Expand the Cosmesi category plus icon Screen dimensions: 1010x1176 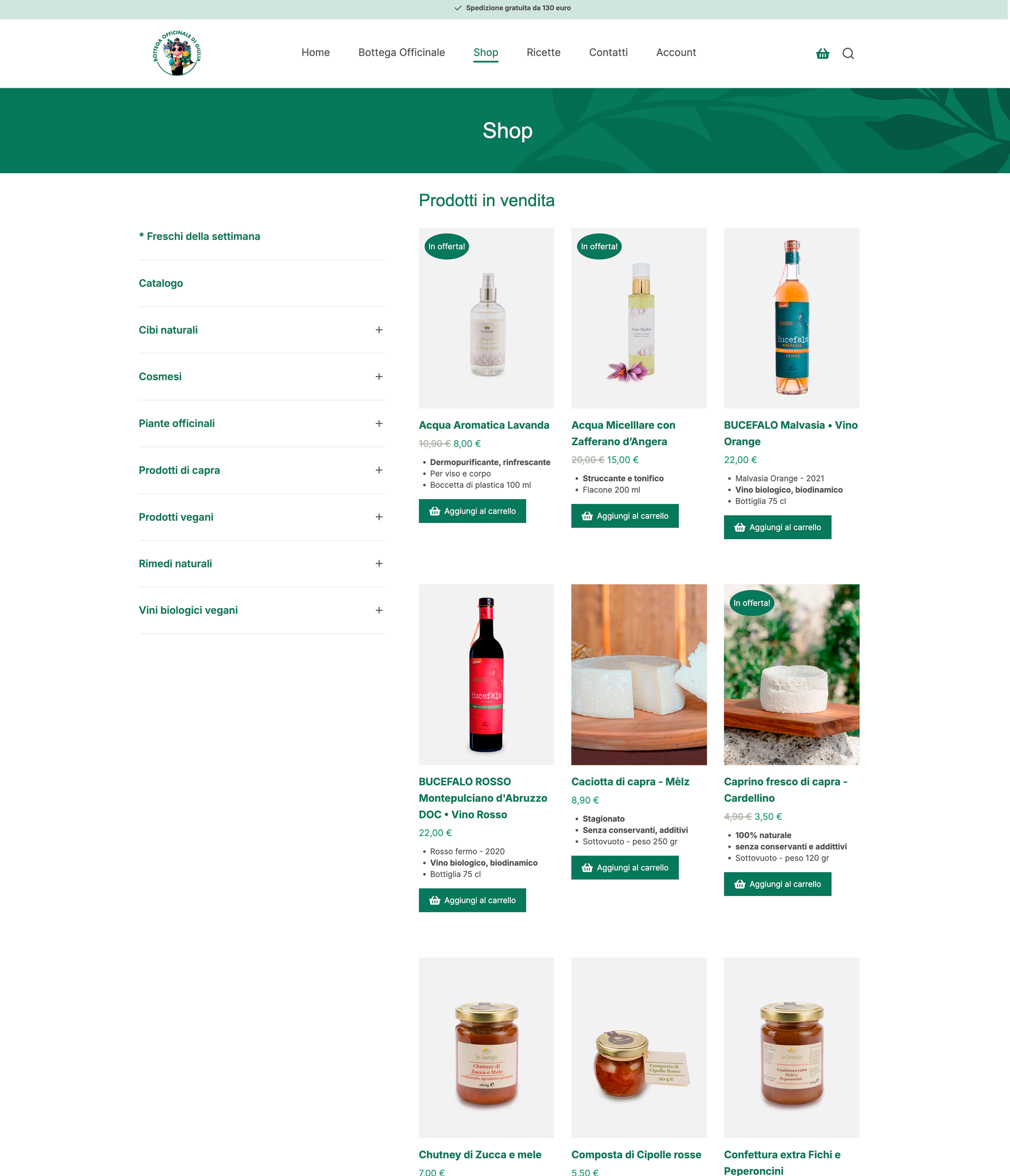click(378, 377)
